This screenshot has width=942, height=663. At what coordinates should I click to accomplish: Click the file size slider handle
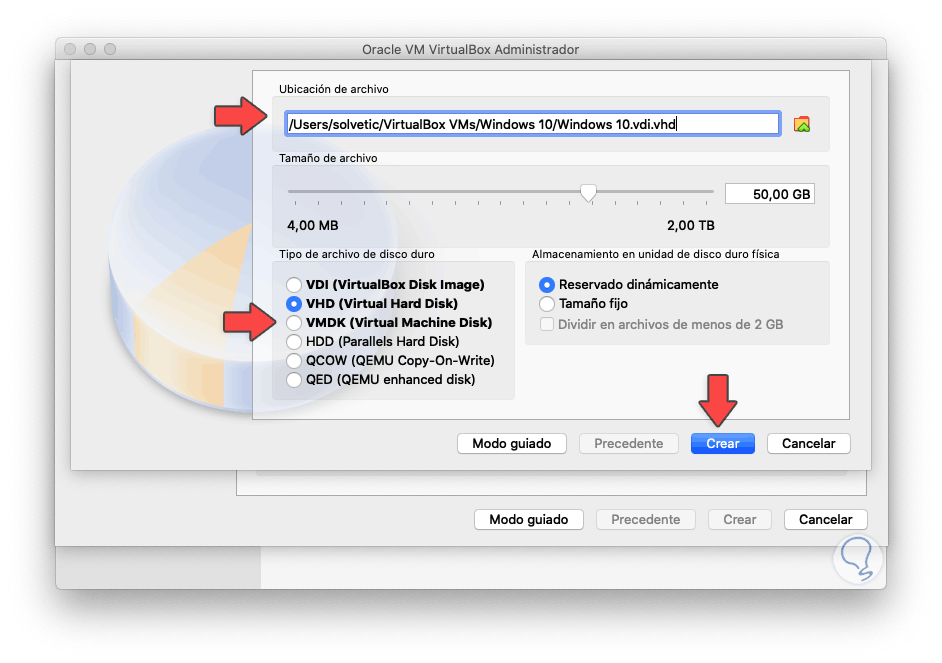pyautogui.click(x=589, y=193)
